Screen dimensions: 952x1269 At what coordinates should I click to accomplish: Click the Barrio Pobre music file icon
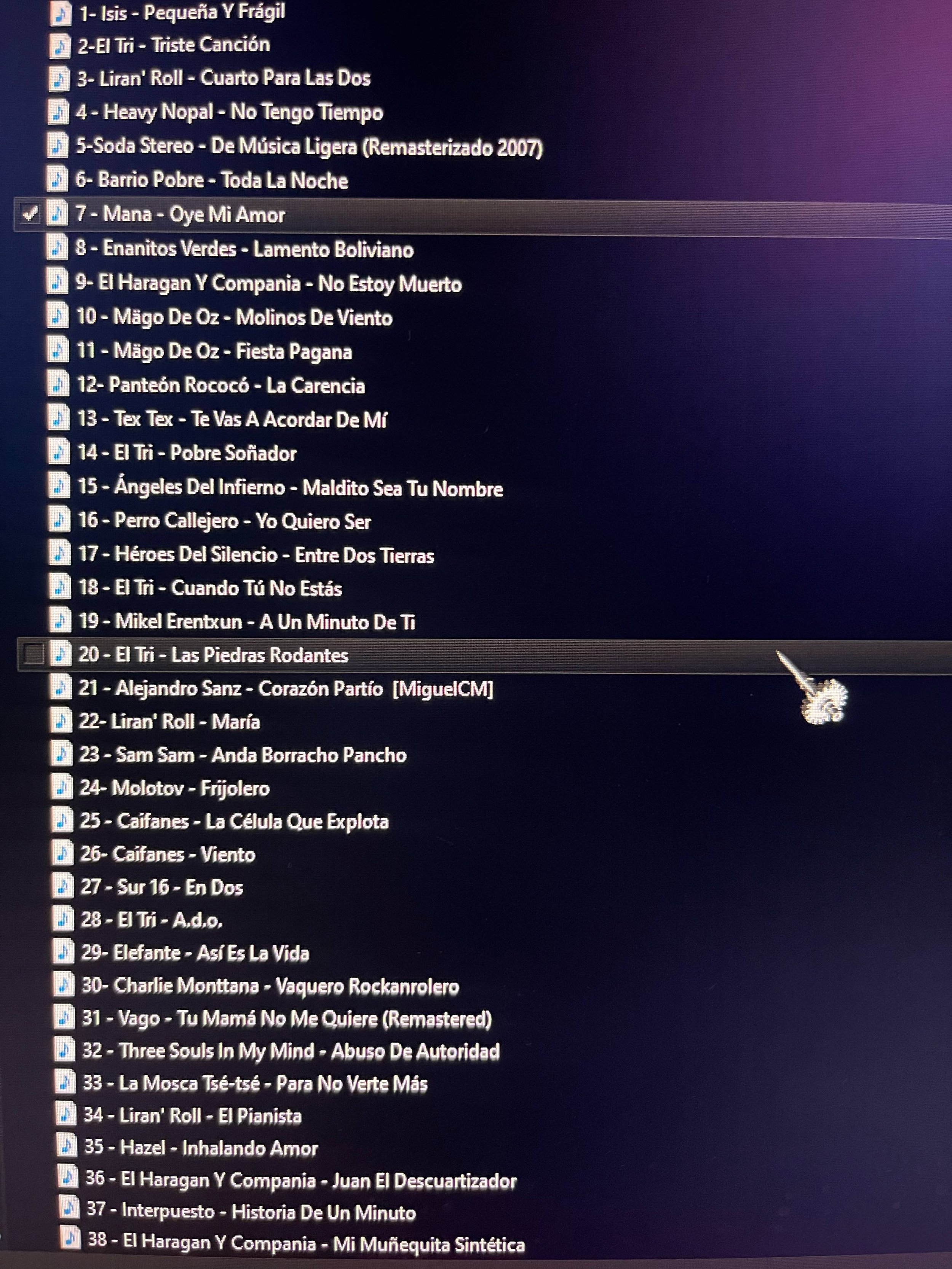57,180
